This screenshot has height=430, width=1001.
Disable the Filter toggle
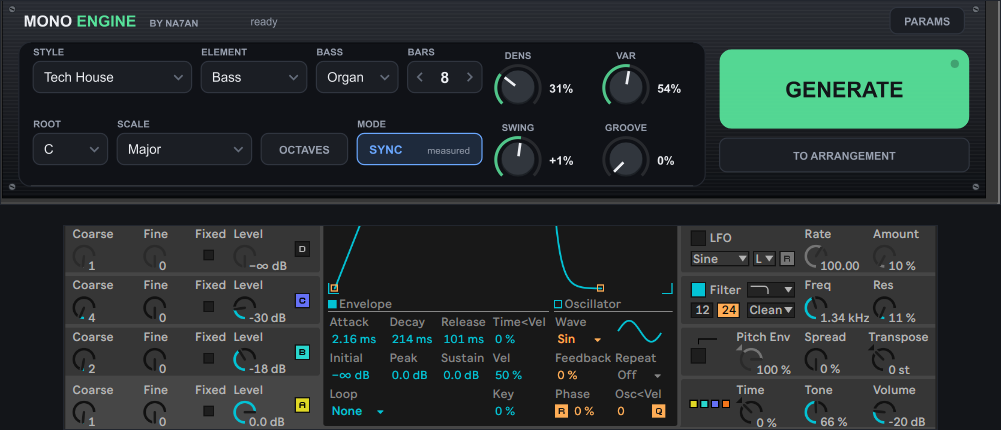click(698, 290)
